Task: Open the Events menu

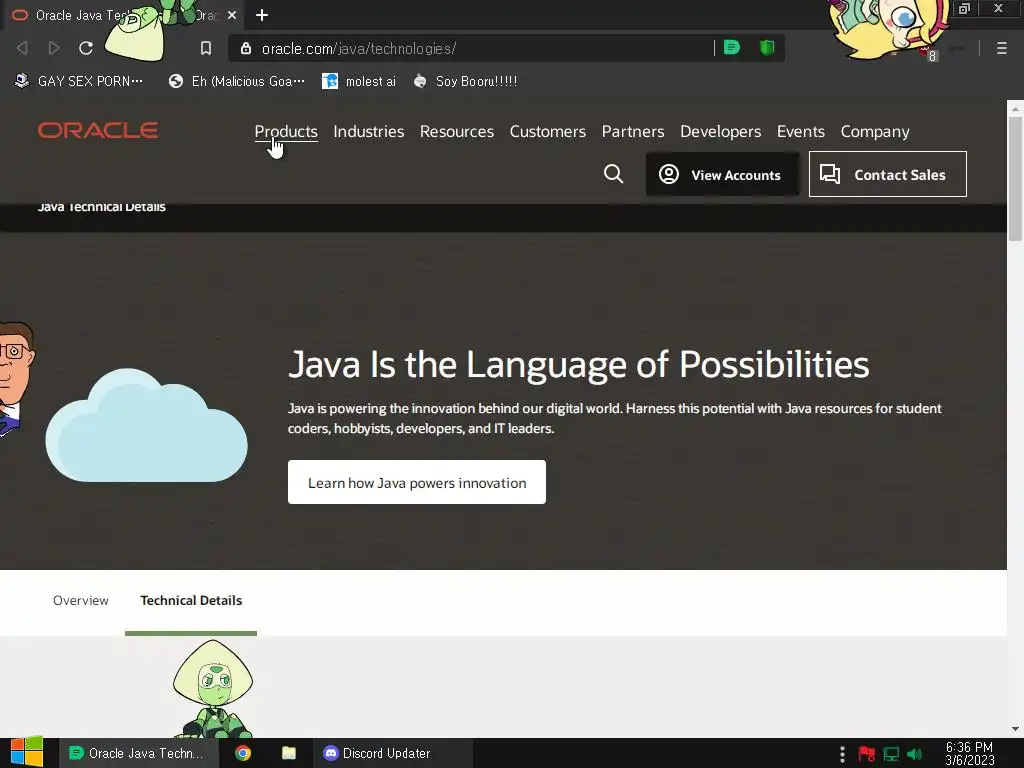Action: click(801, 131)
